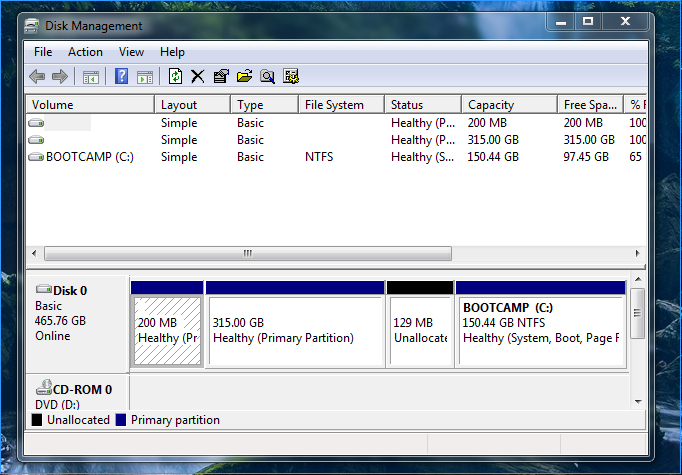Image resolution: width=682 pixels, height=475 pixels.
Task: Click the 315.00 GB capacity cell
Action: (x=493, y=140)
